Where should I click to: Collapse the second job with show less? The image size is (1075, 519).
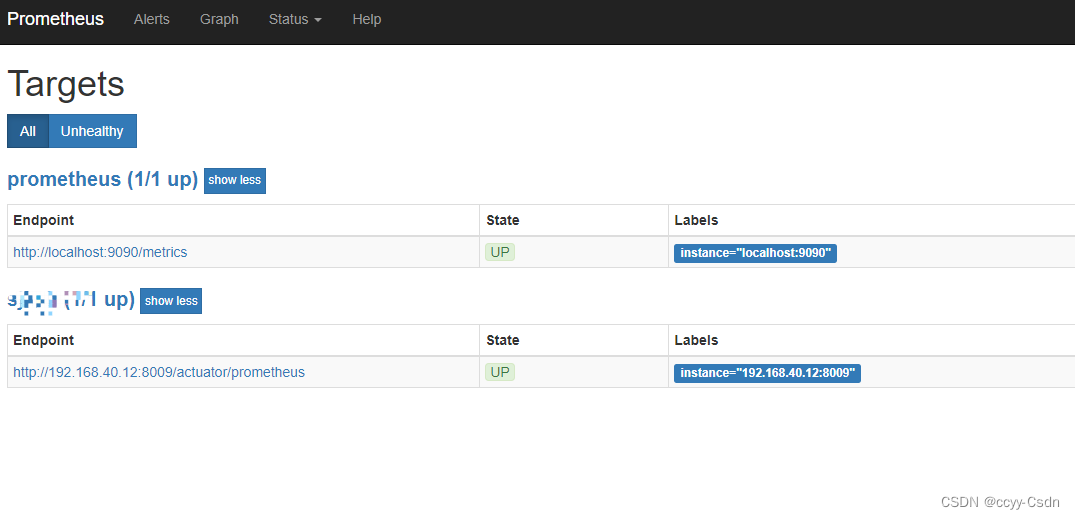[x=171, y=301]
